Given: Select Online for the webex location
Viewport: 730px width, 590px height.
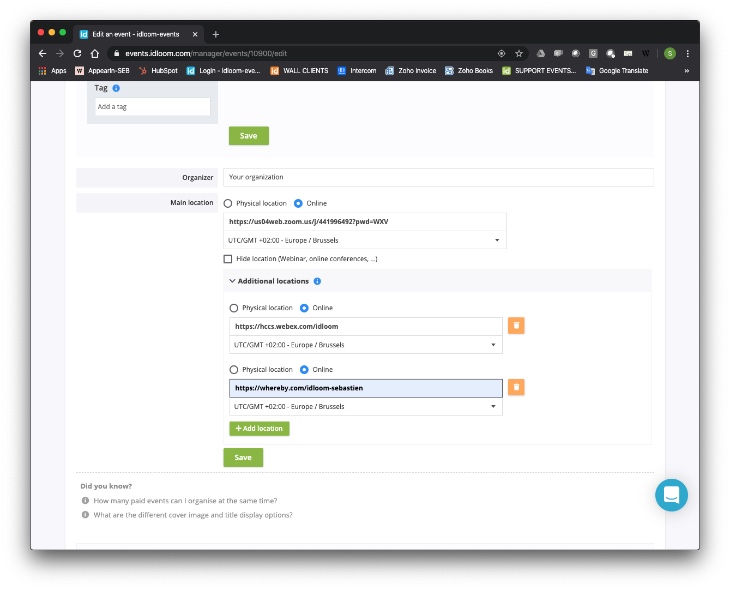Looking at the screenshot, I should (x=304, y=308).
